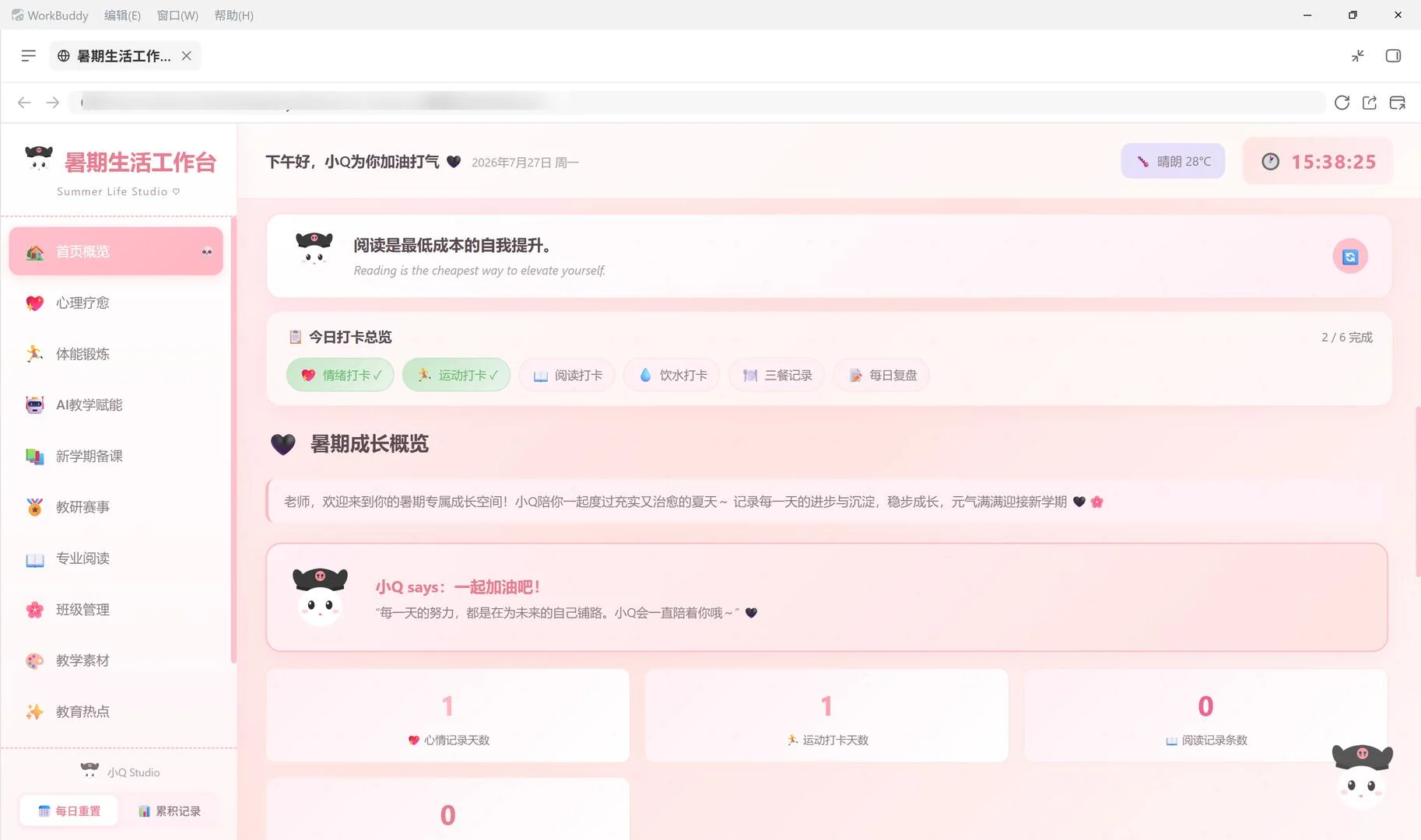Viewport: 1421px width, 840px height.
Task: Toggle 阅读打卡 check-in chip
Action: 567,375
